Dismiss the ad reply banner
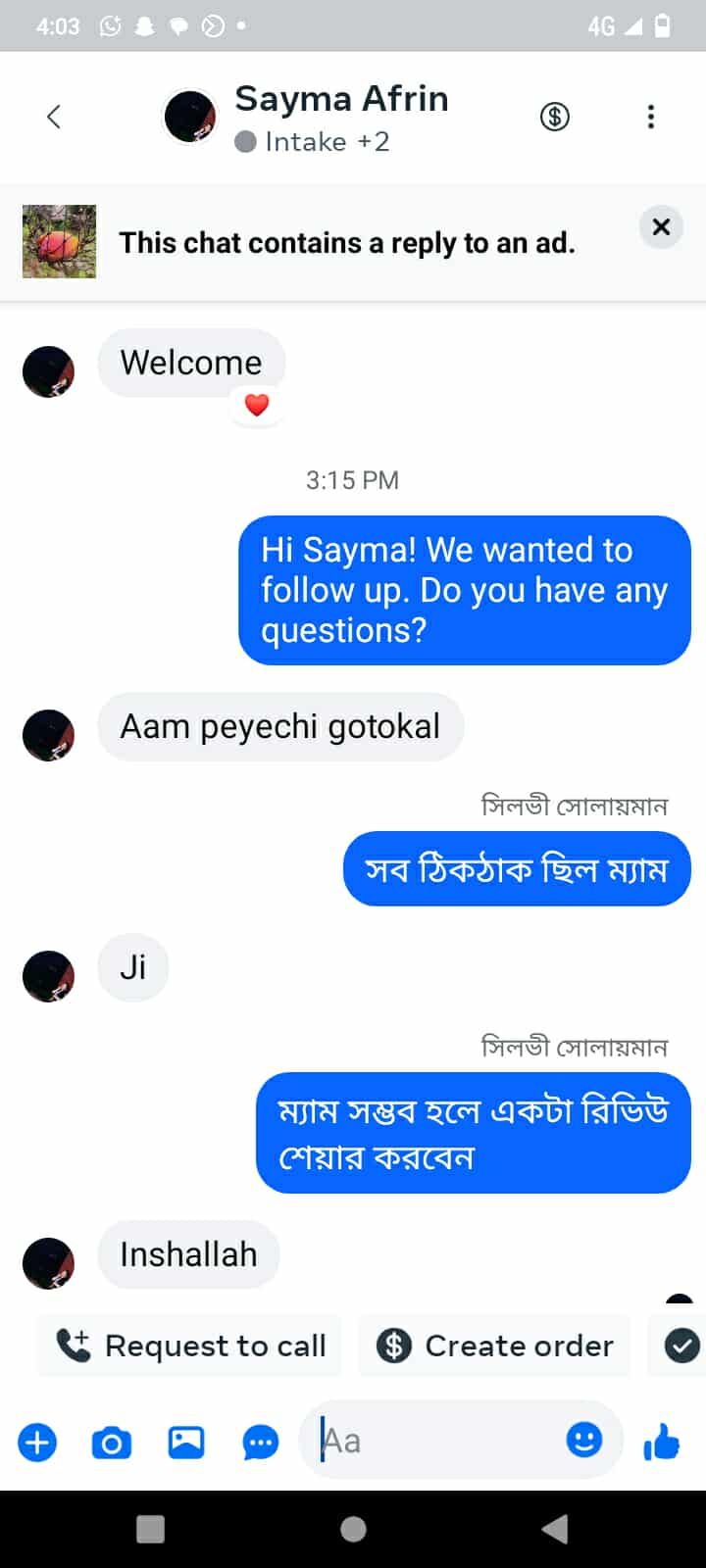The height and width of the screenshot is (1568, 706). click(661, 227)
